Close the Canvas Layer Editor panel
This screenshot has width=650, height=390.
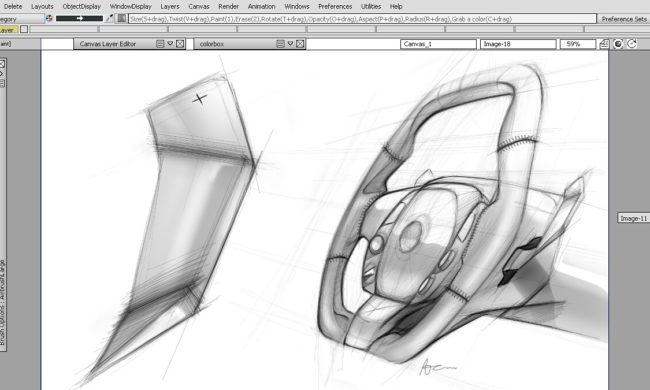[x=180, y=44]
